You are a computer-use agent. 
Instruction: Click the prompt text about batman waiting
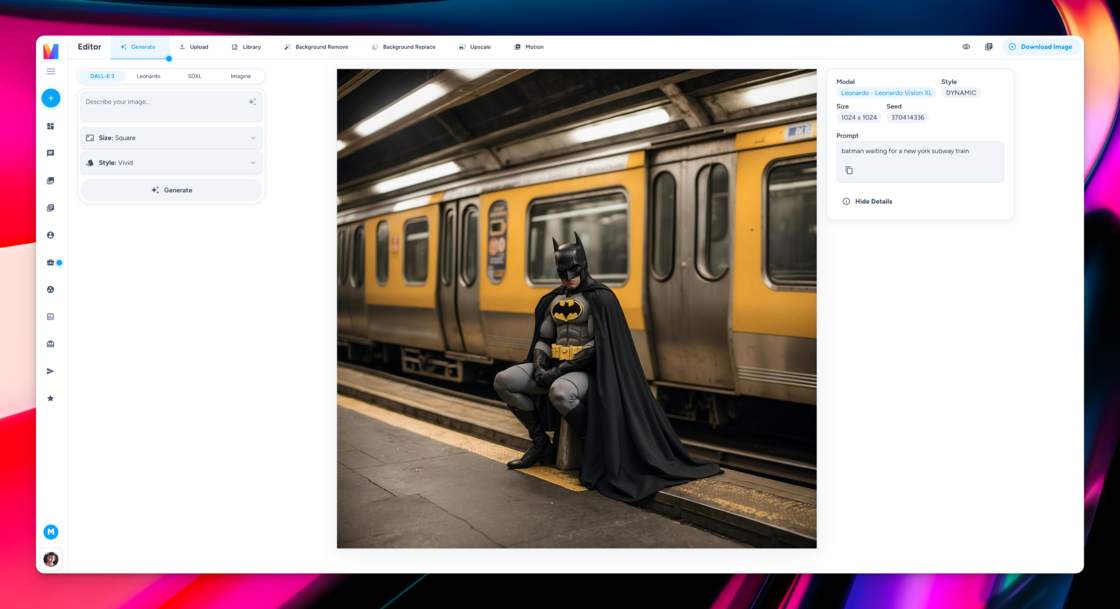click(905, 151)
